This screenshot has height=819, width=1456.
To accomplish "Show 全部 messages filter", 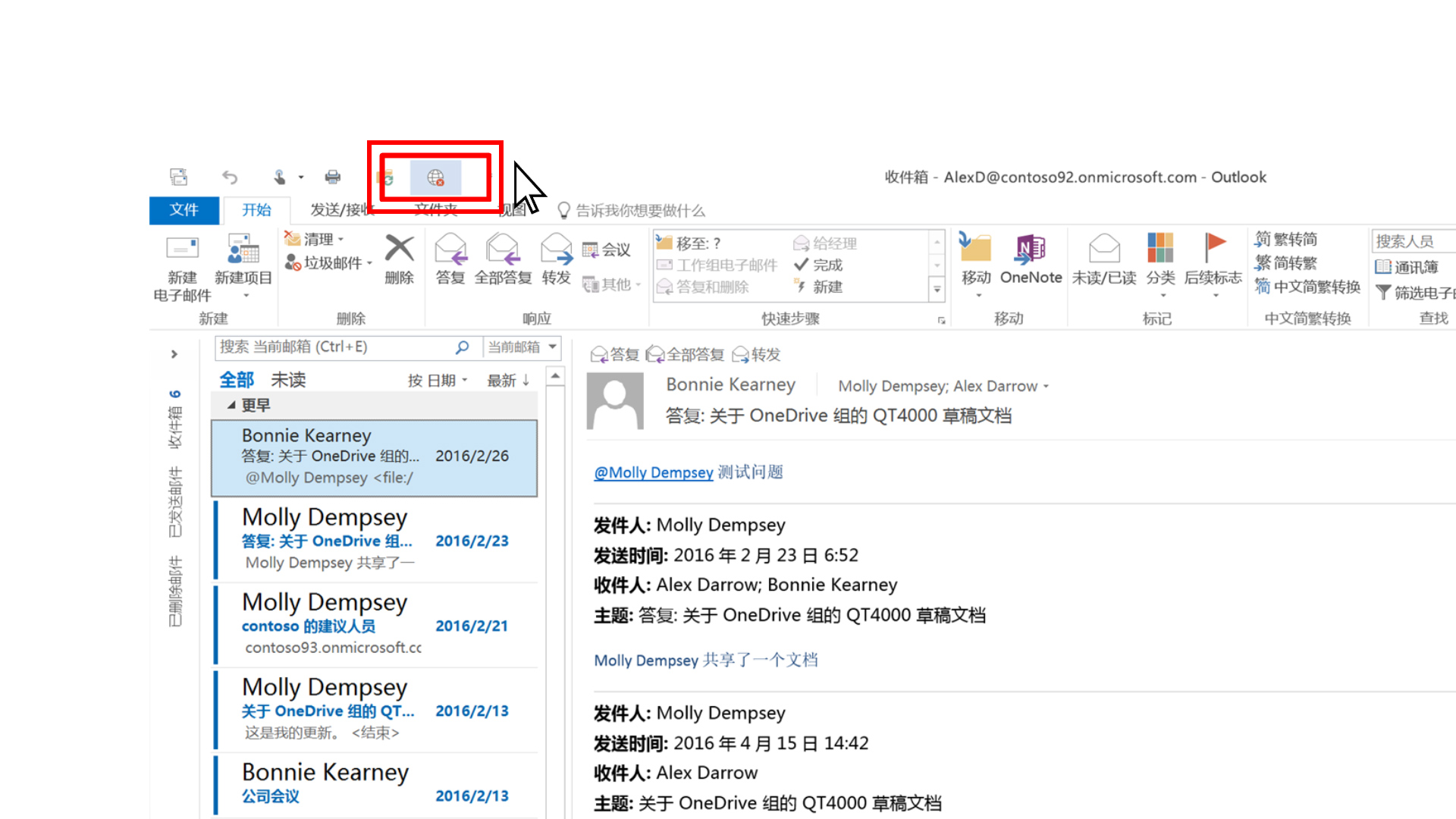I will click(x=237, y=380).
